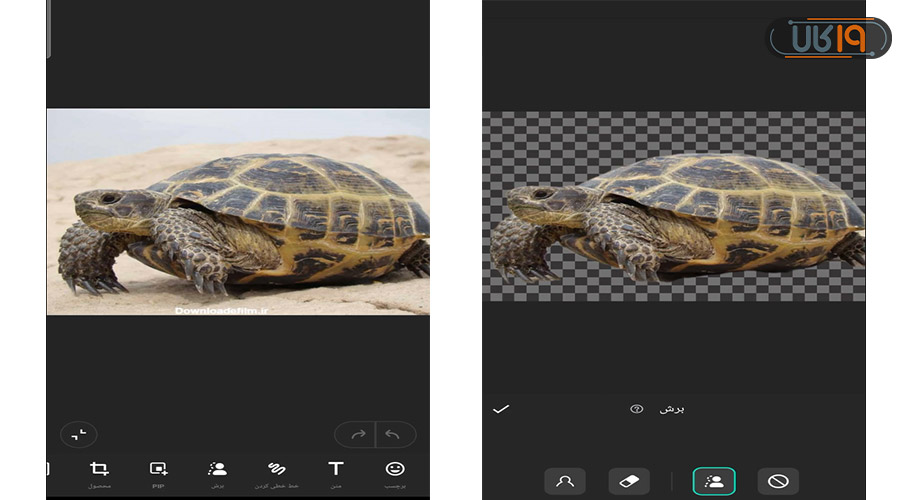Select the none circle-slash cutout option

pyautogui.click(x=778, y=481)
